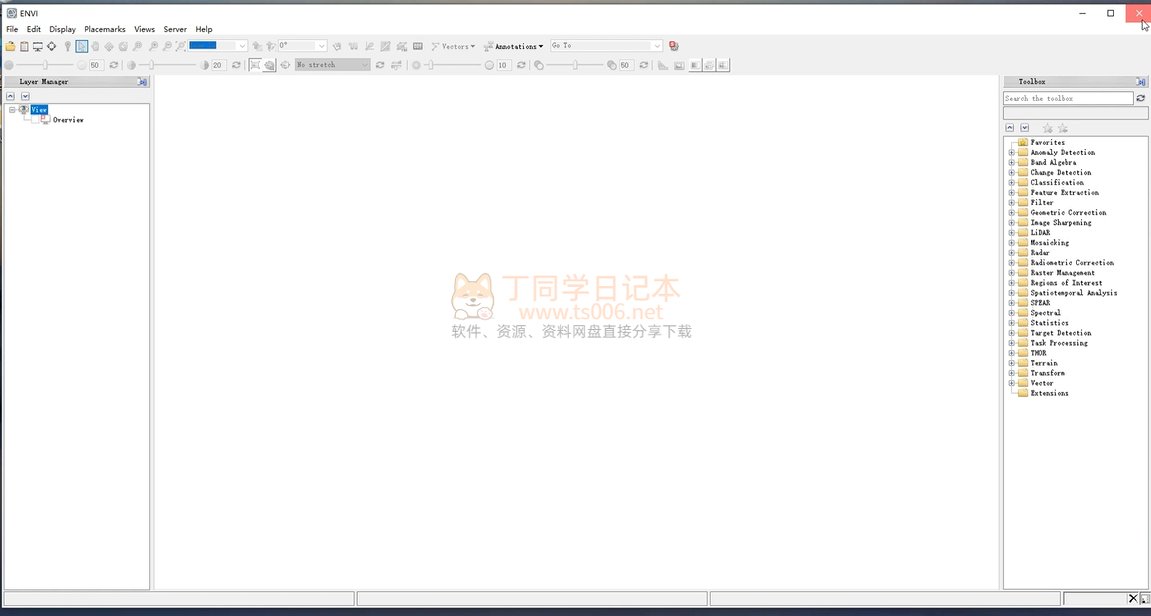Open the Data Manager clipboard icon

click(x=23, y=46)
